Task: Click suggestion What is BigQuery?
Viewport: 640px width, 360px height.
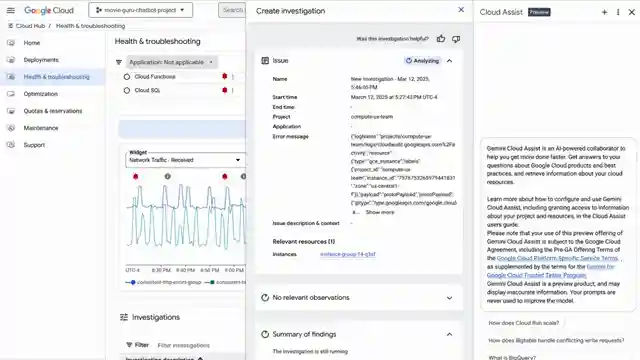Action: pos(512,358)
